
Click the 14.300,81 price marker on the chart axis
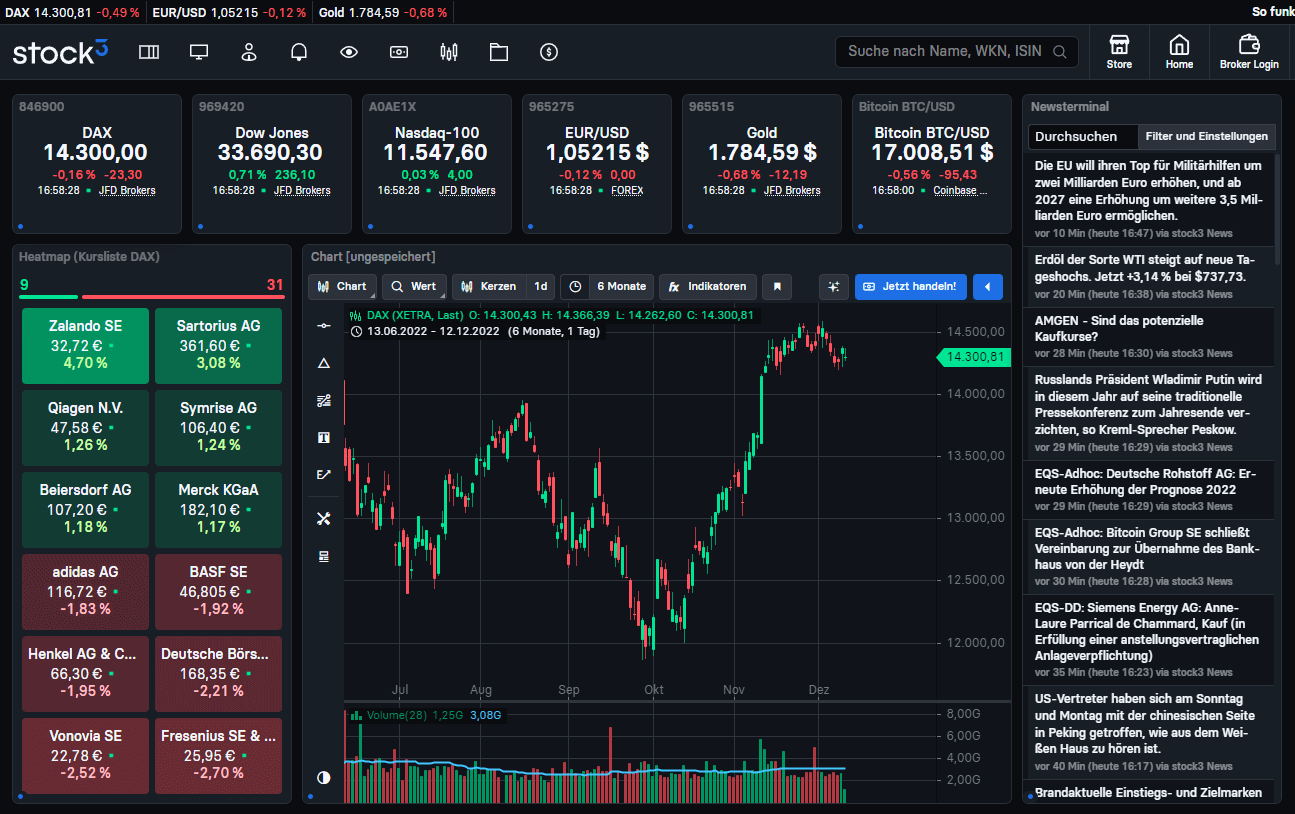tap(972, 357)
